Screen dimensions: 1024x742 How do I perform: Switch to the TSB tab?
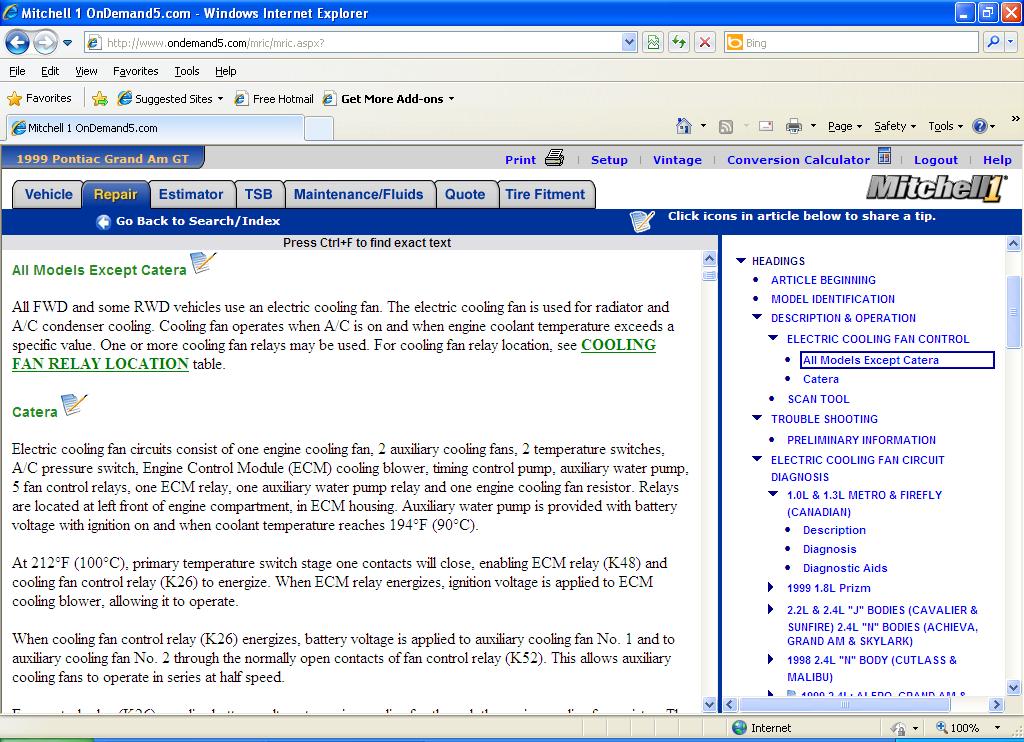pos(259,195)
